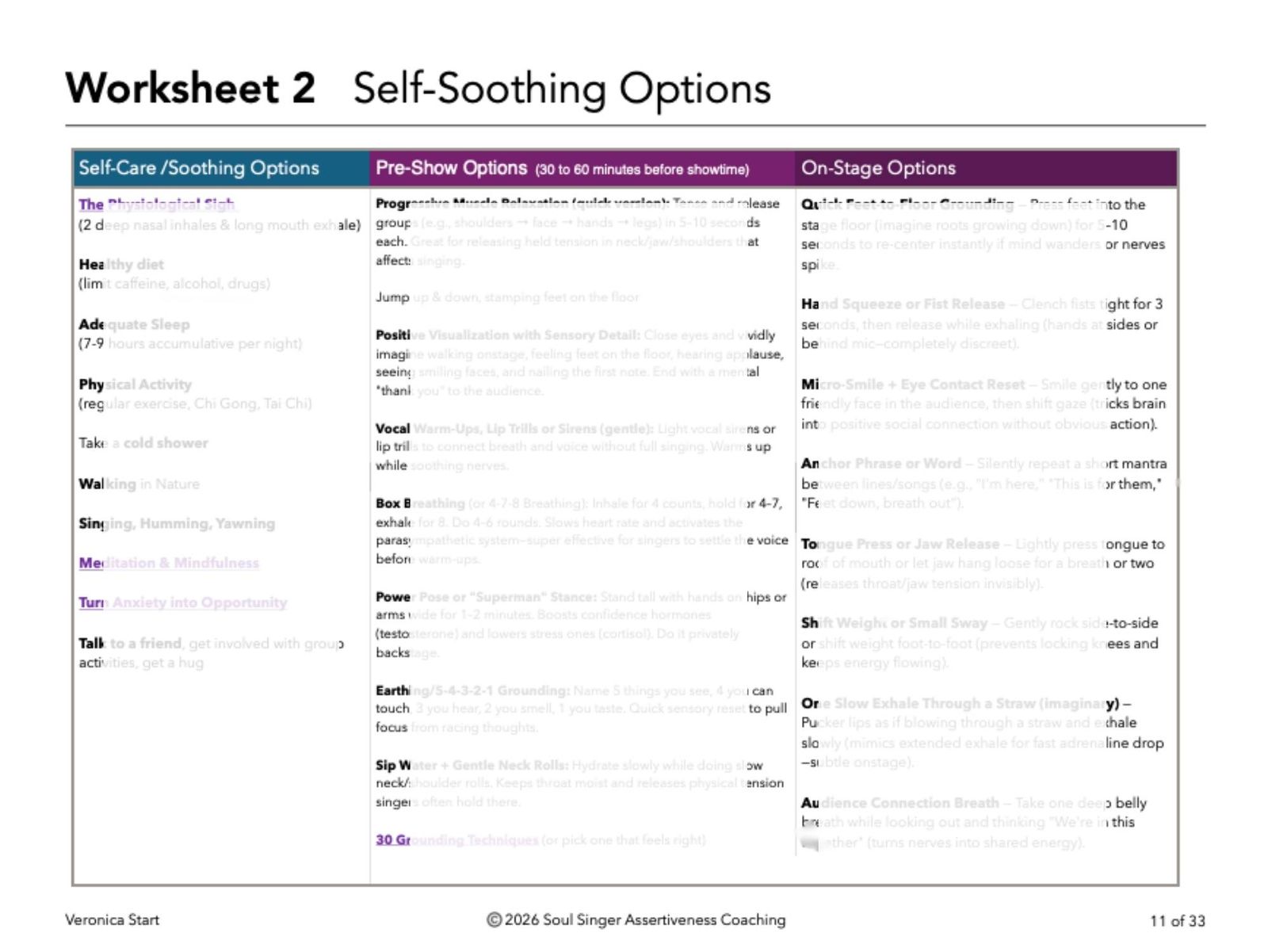Click the Box Breathing entry
This screenshot has width=1268, height=952.
(x=420, y=503)
